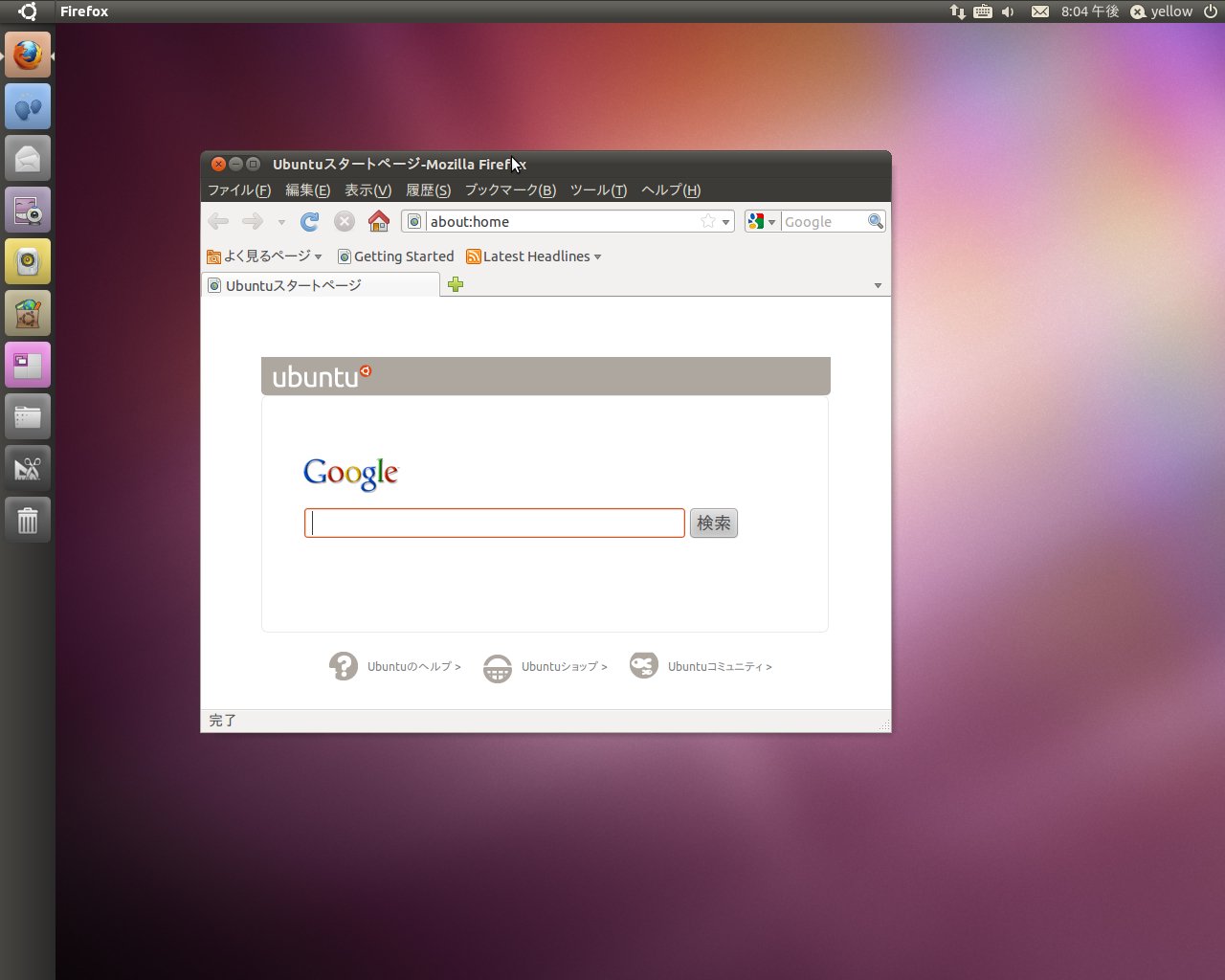Open the ツール(T) menu

tap(599, 190)
